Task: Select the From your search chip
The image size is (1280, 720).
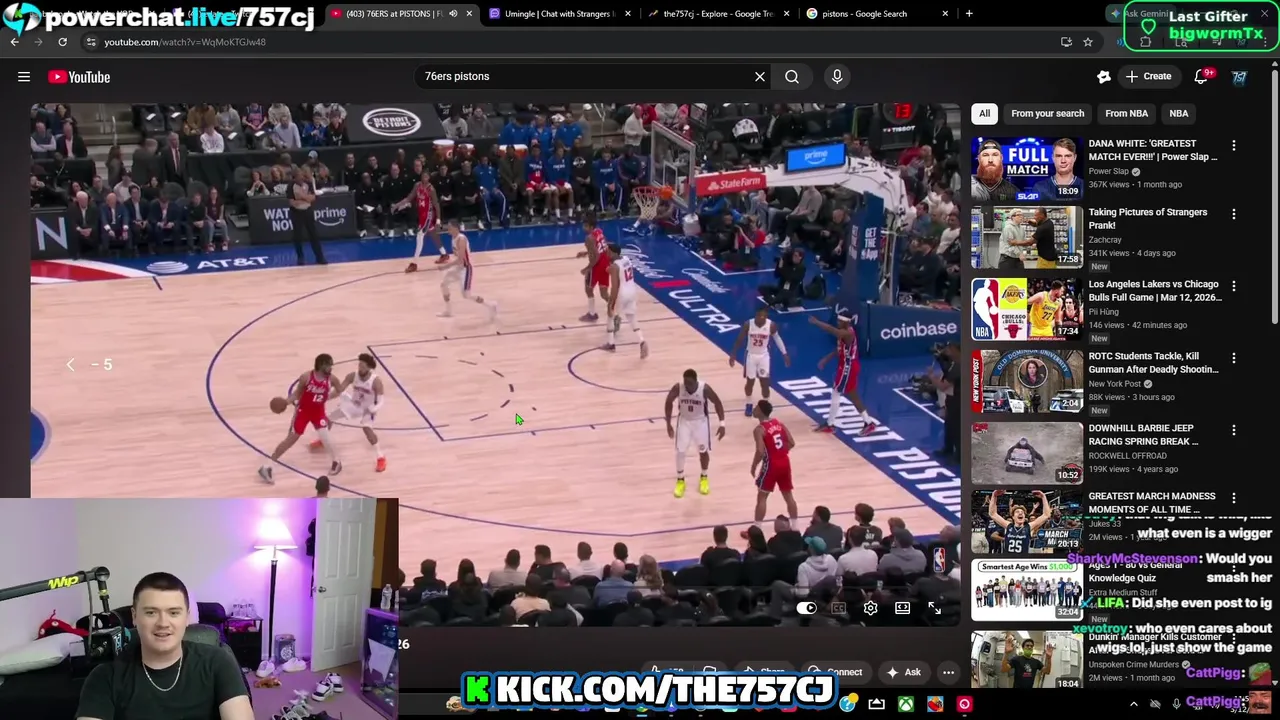Action: 1047,113
